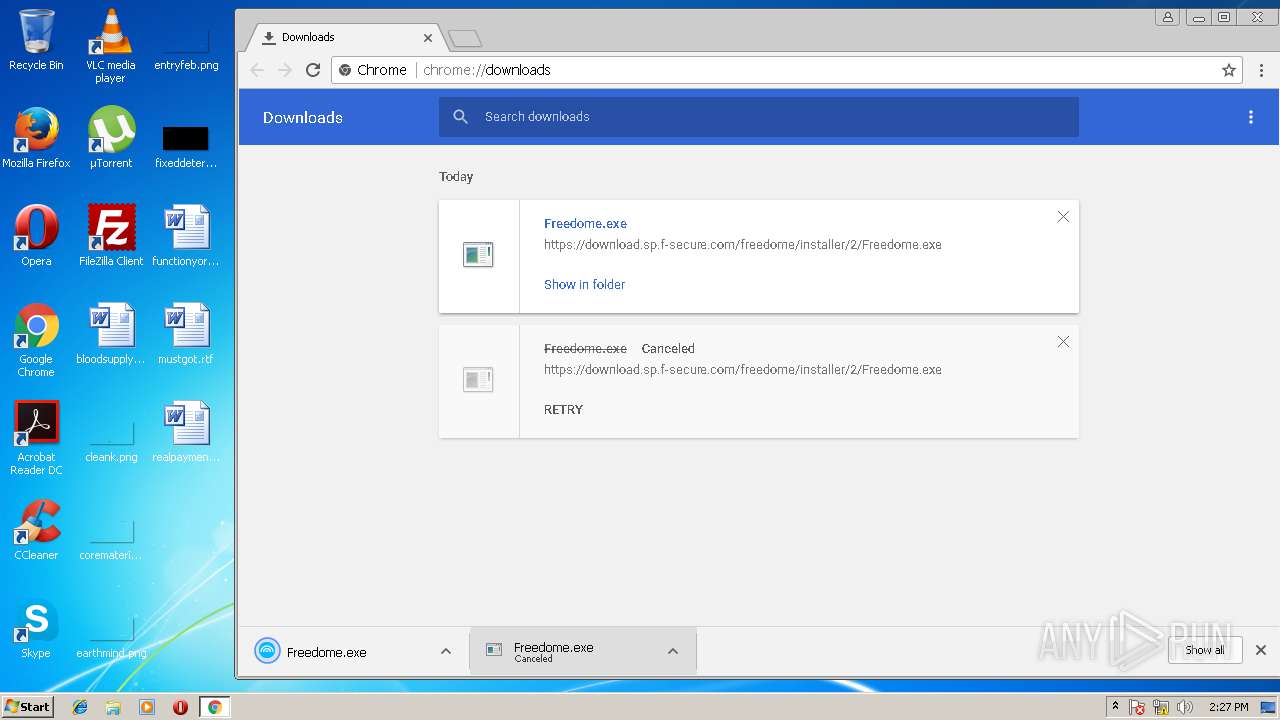The height and width of the screenshot is (720, 1280).
Task: Open the Downloads page more actions menu
Action: 1251,117
